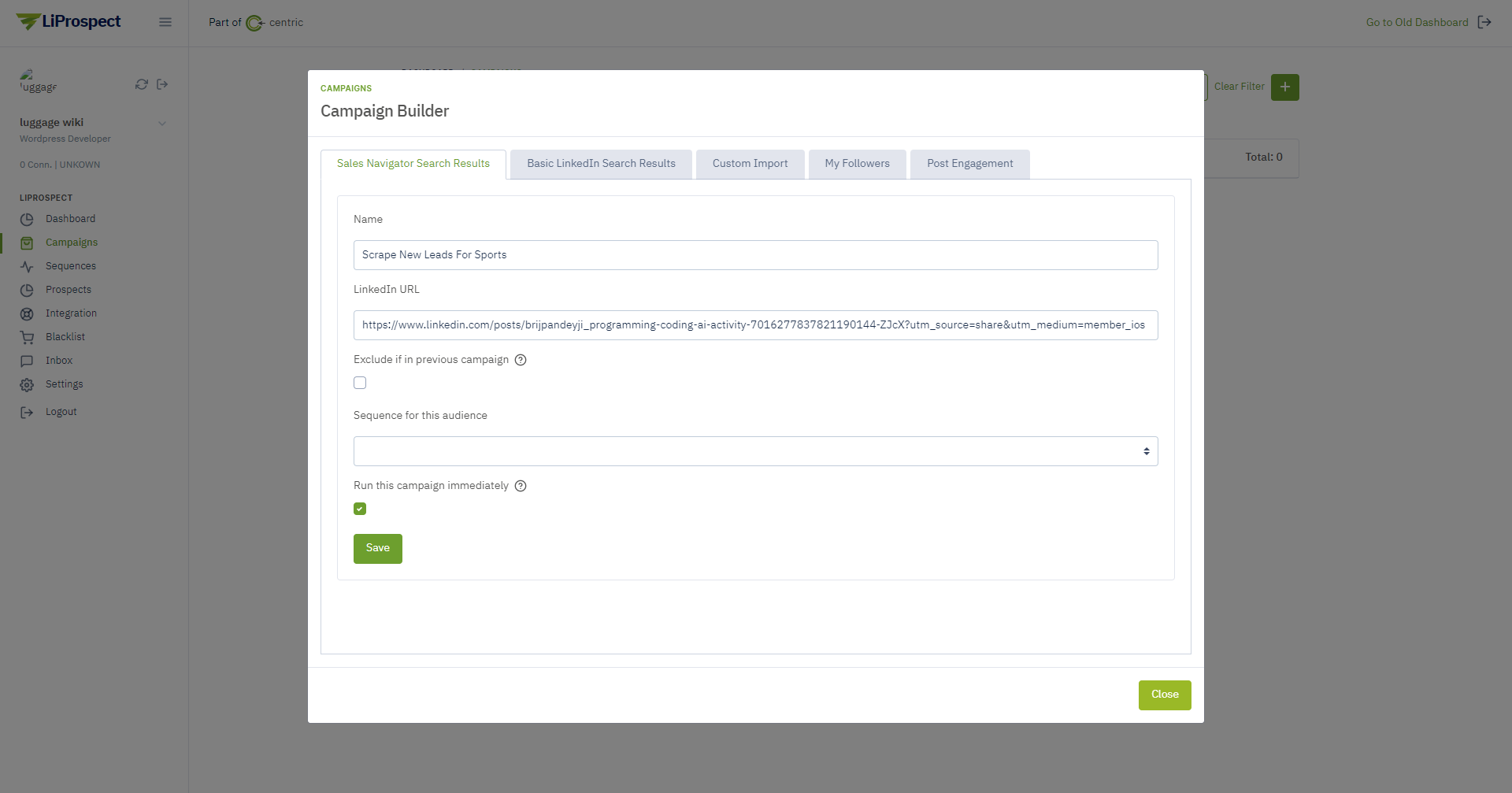The height and width of the screenshot is (793, 1512).
Task: Click the Wordpress Developer subtitle text
Action: (65, 139)
